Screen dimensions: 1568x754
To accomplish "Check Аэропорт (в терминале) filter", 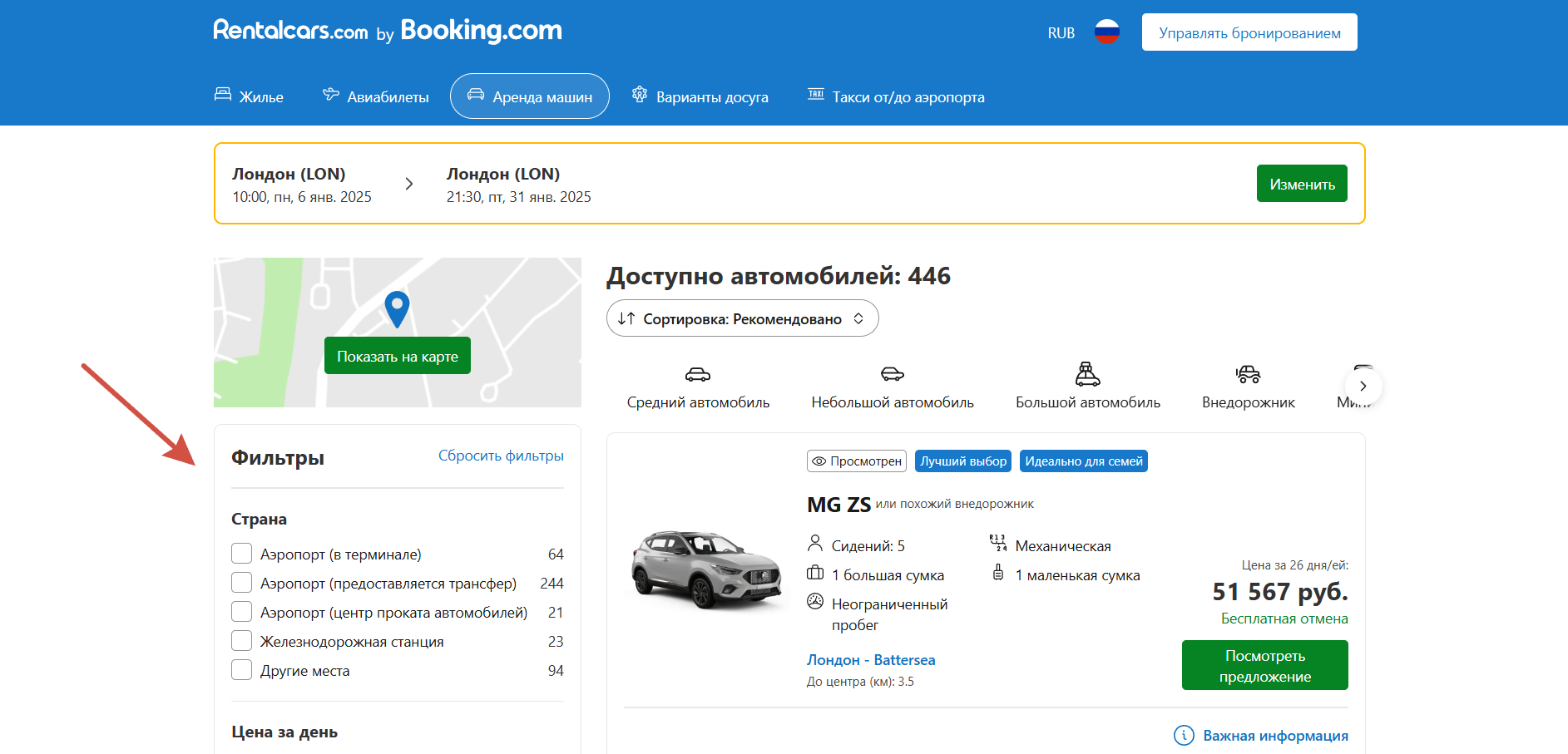I will [241, 554].
